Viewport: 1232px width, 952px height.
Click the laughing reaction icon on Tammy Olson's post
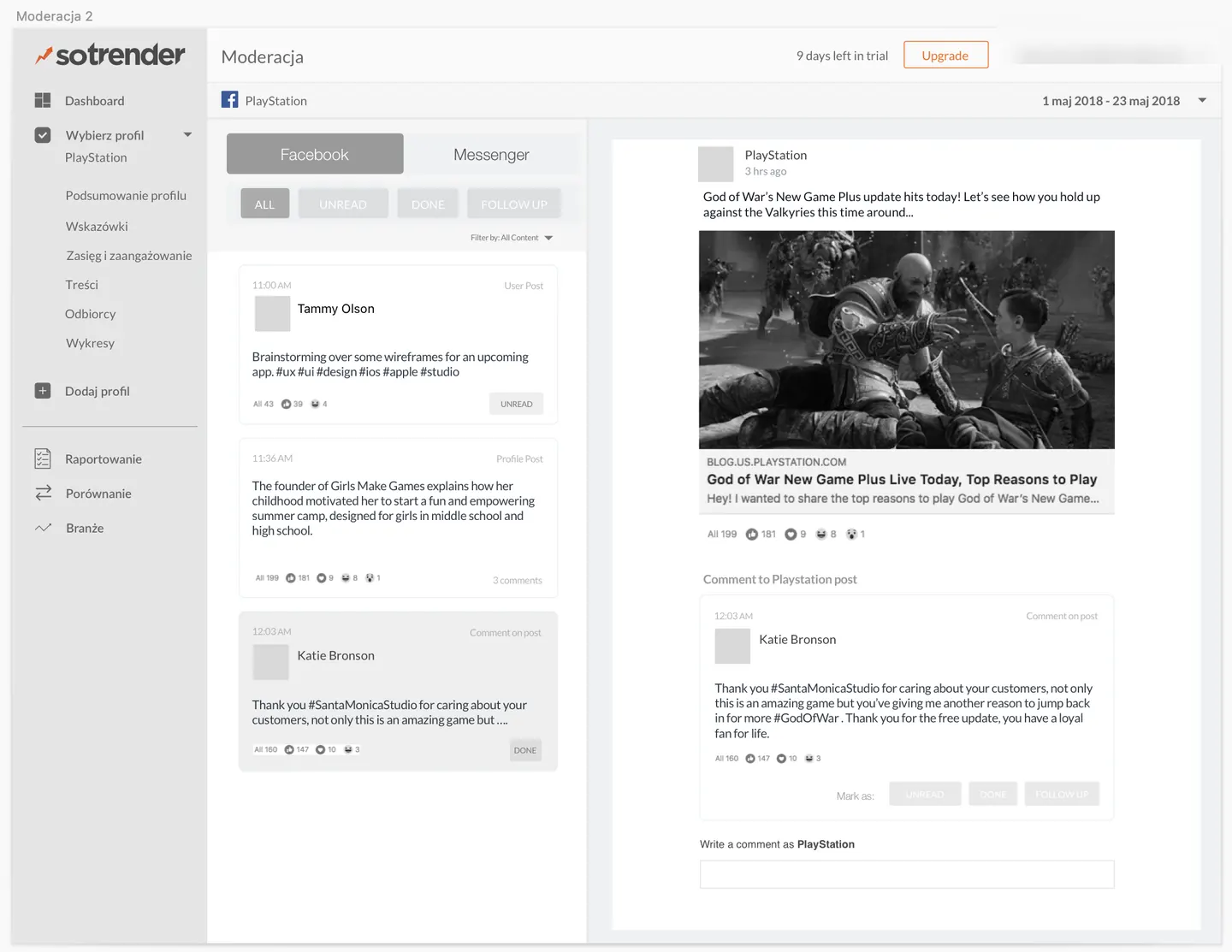(315, 404)
